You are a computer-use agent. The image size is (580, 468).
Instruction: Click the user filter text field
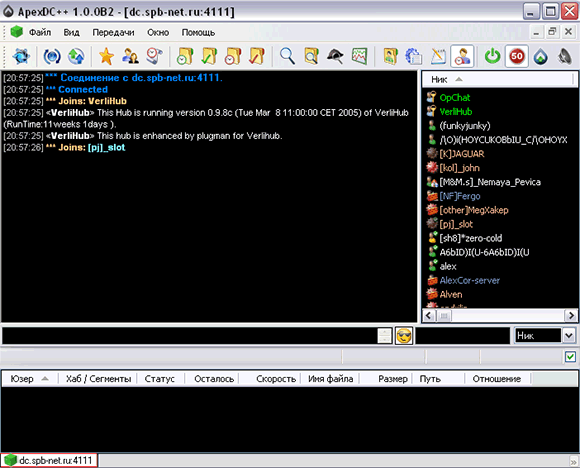(x=462, y=336)
